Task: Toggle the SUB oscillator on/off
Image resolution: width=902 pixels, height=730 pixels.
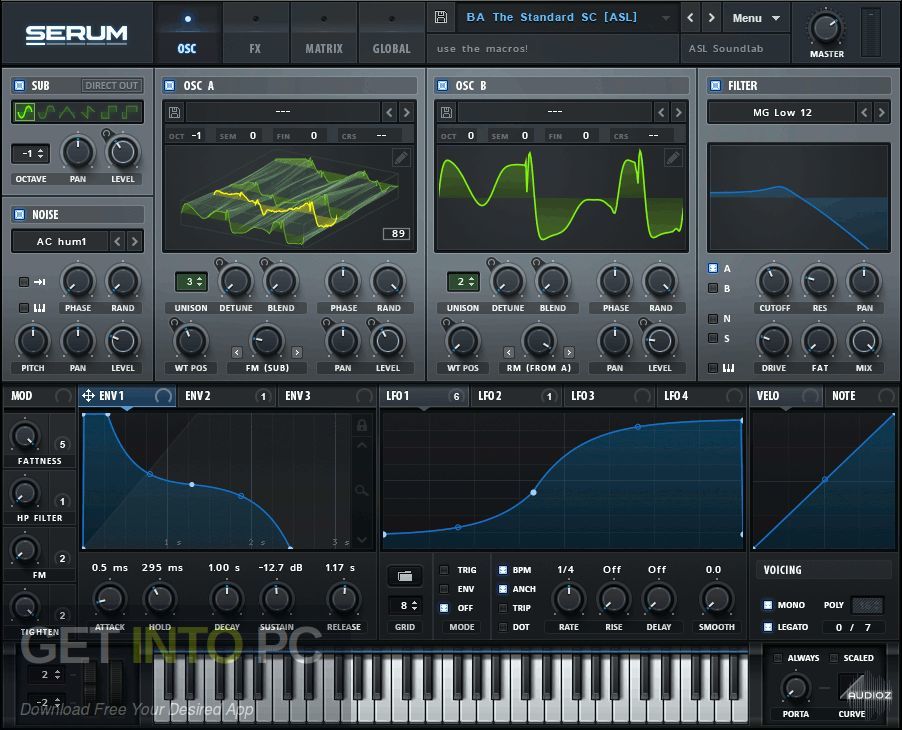Action: 20,85
